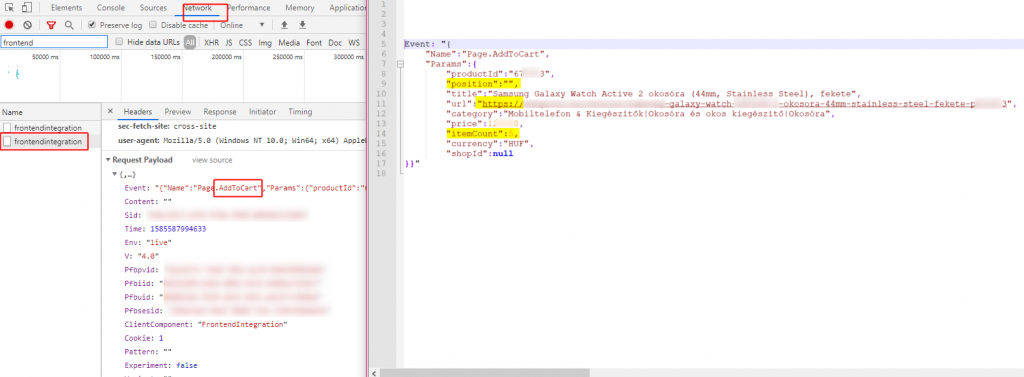The width and height of the screenshot is (1024, 377).
Task: Filter requests by Img
Action: (265, 42)
